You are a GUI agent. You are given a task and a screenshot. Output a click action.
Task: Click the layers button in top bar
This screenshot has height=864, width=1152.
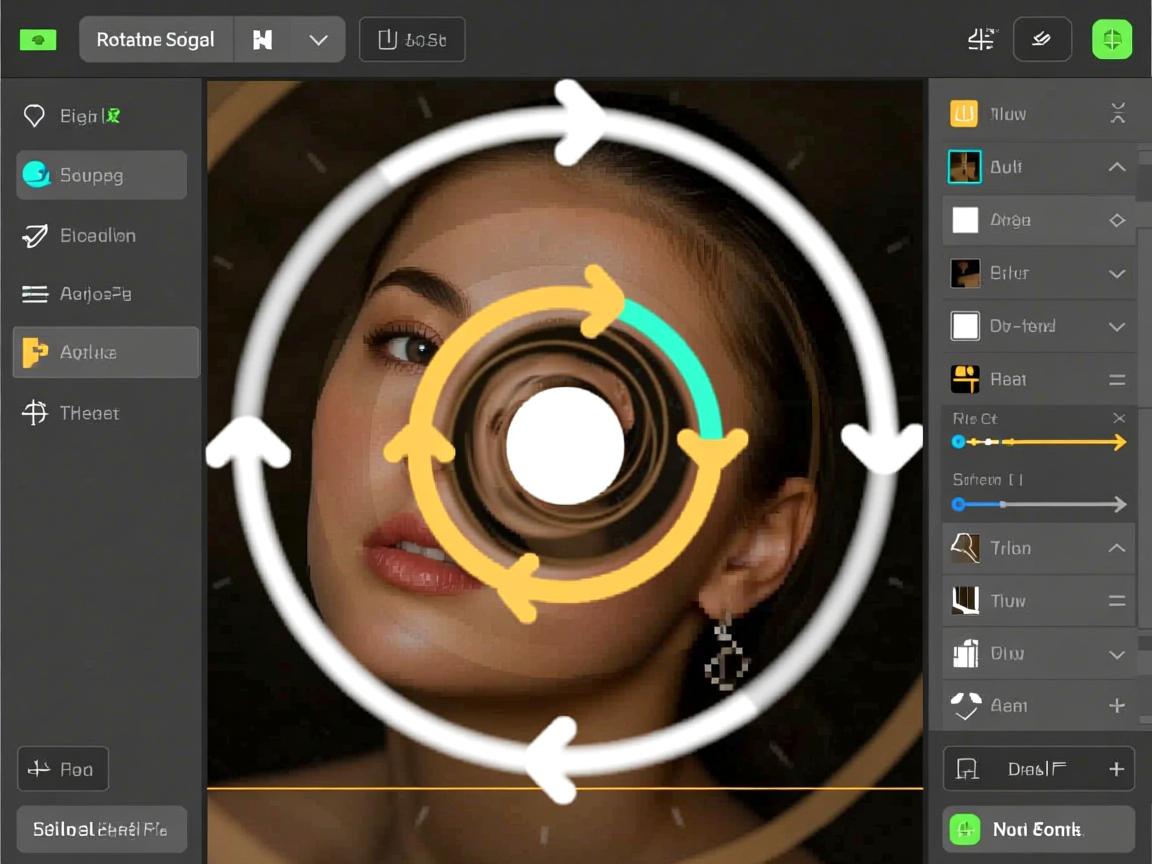(1042, 40)
